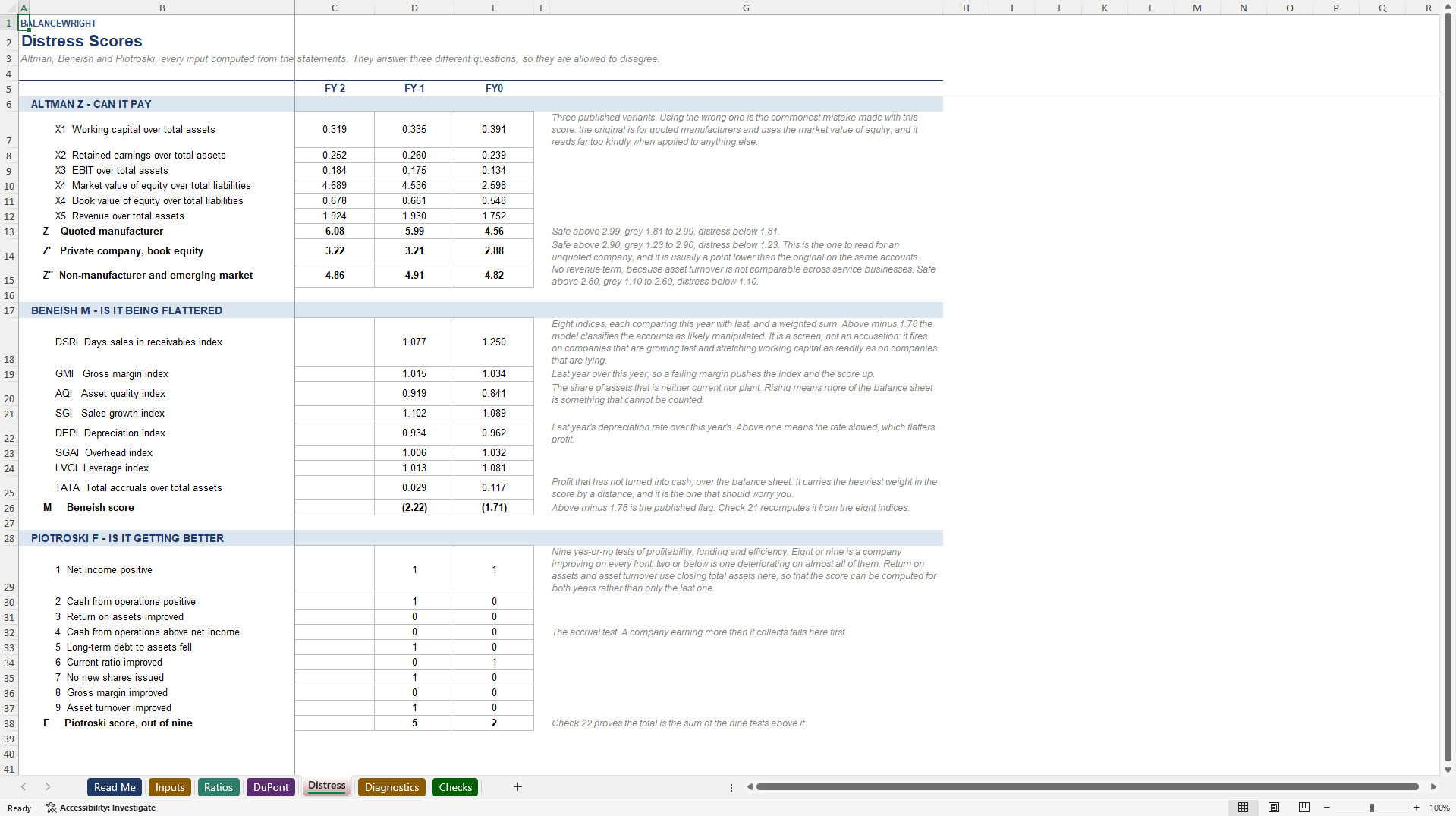The width and height of the screenshot is (1456, 816).
Task: Select Z' private company FY0 value 2.88
Action: (494, 250)
